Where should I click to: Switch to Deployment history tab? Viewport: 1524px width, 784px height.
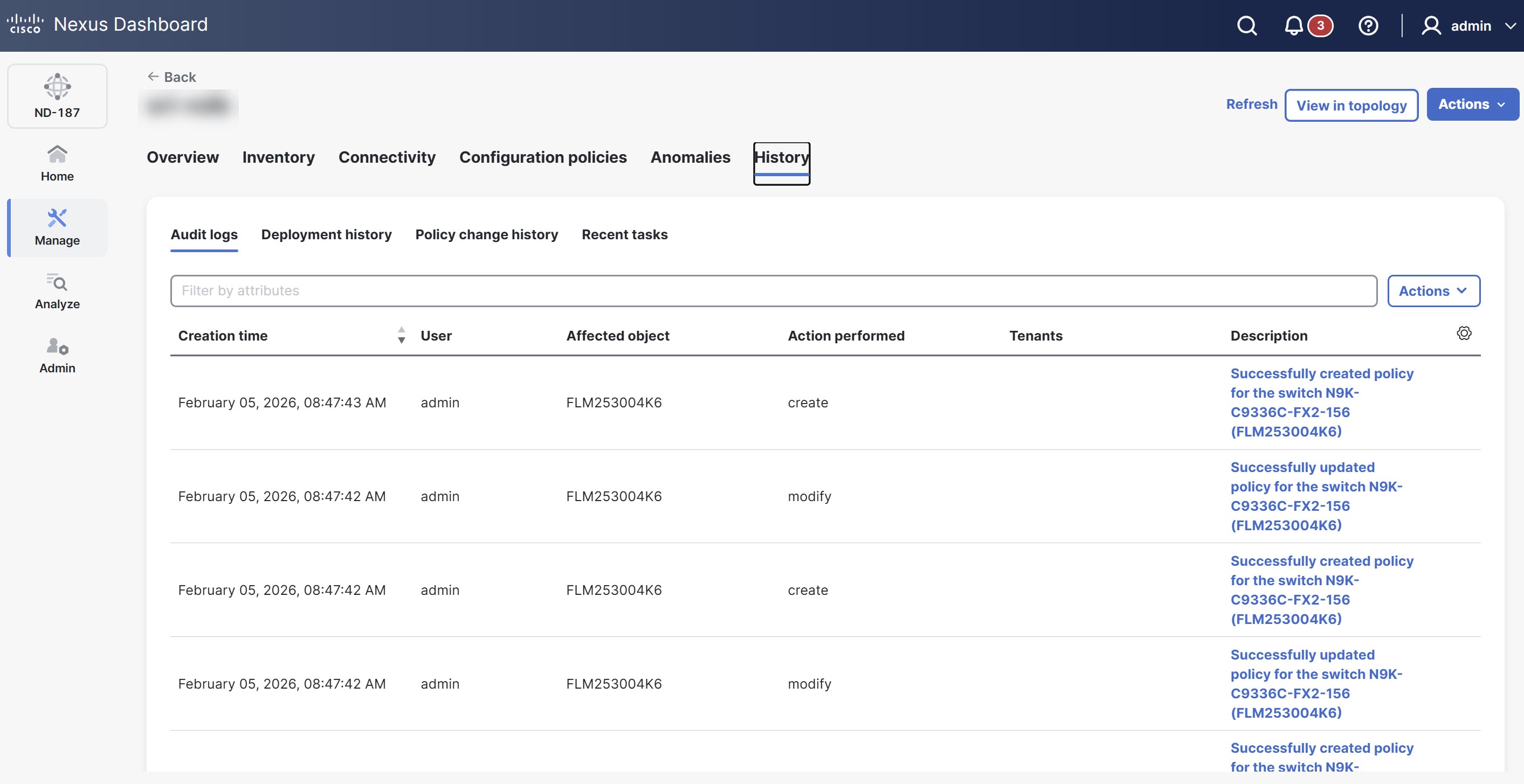tap(326, 235)
